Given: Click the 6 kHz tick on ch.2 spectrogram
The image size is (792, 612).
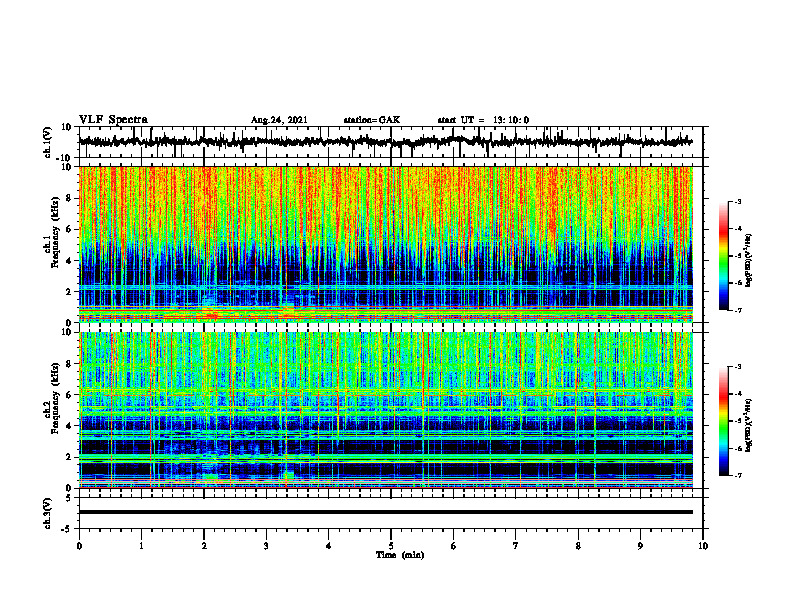Looking at the screenshot, I should coord(69,395).
